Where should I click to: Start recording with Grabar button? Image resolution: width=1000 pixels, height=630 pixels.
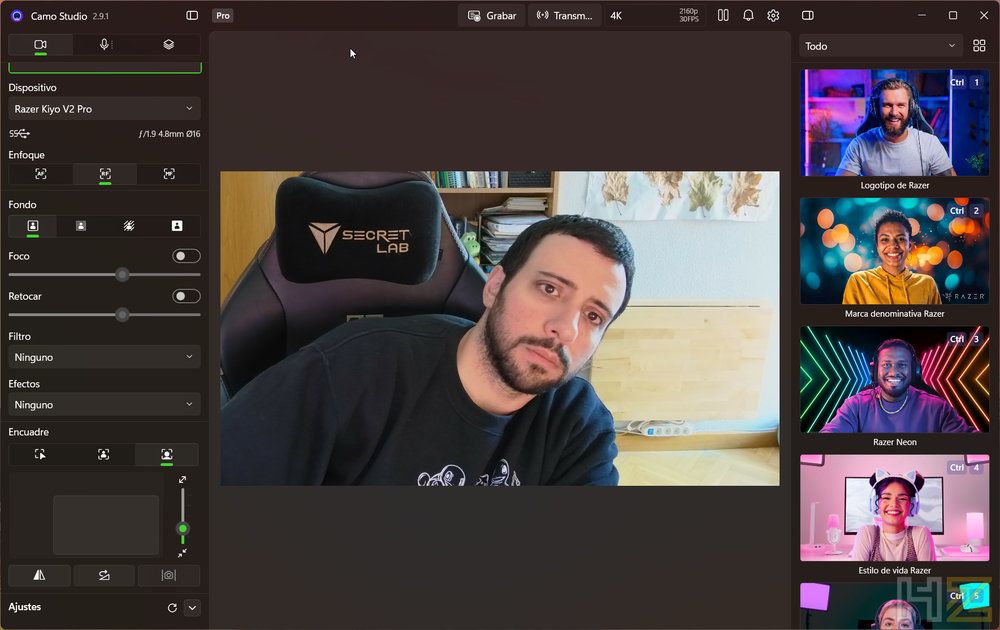coord(492,16)
